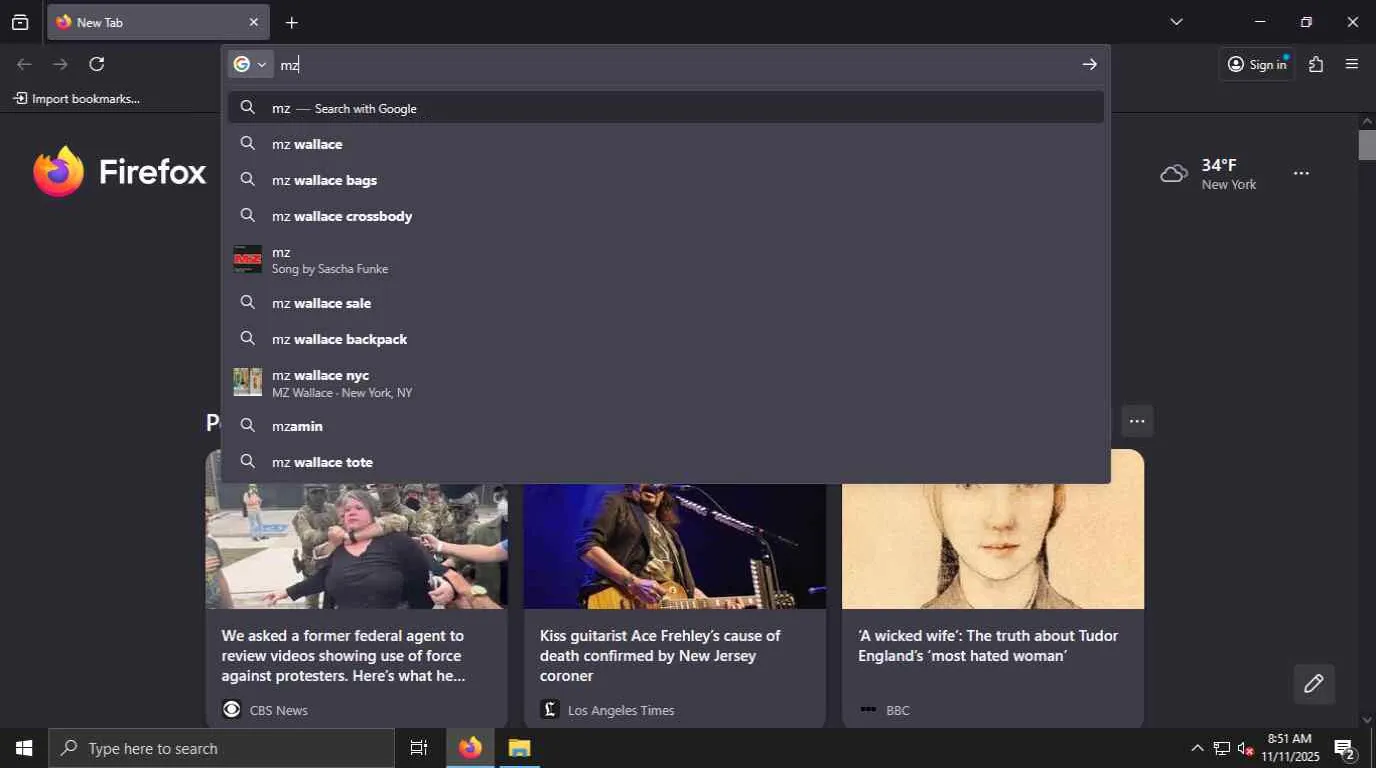Open Task View on the taskbar
The image size is (1376, 768).
[419, 748]
